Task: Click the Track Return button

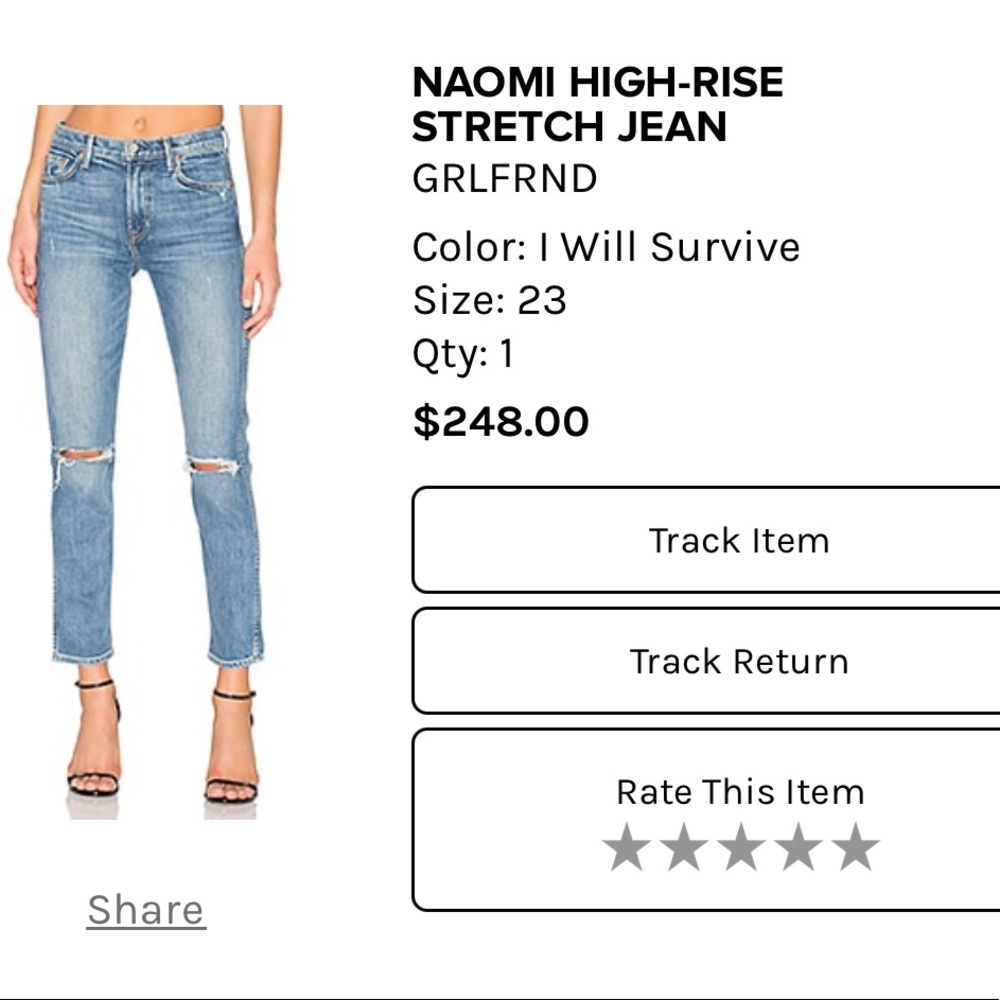Action: click(740, 661)
